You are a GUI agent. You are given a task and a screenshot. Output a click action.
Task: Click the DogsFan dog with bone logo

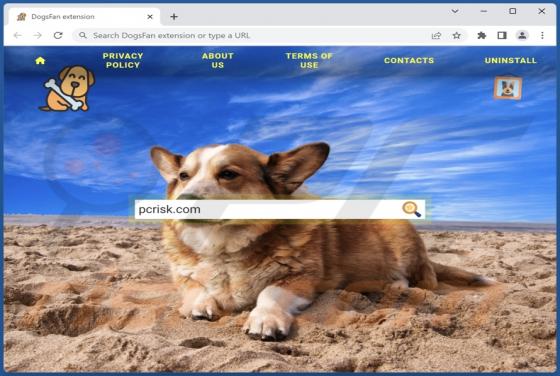click(67, 89)
